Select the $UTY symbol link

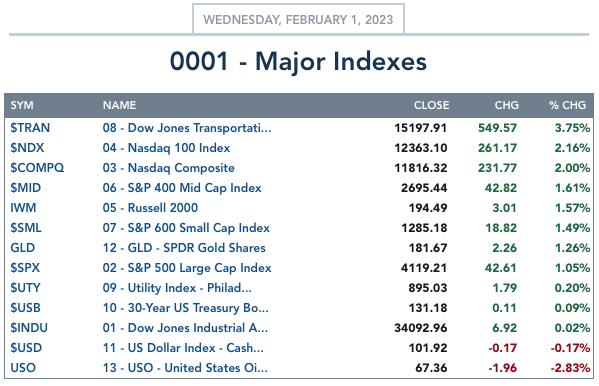click(x=25, y=288)
